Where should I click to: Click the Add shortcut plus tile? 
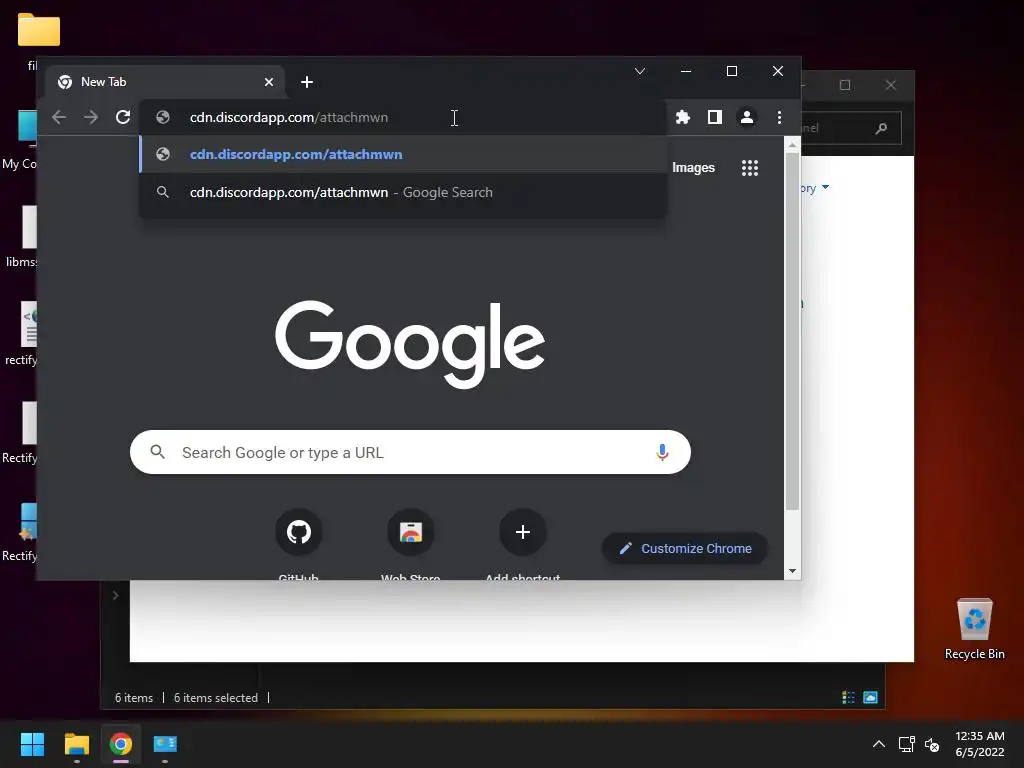pos(522,532)
